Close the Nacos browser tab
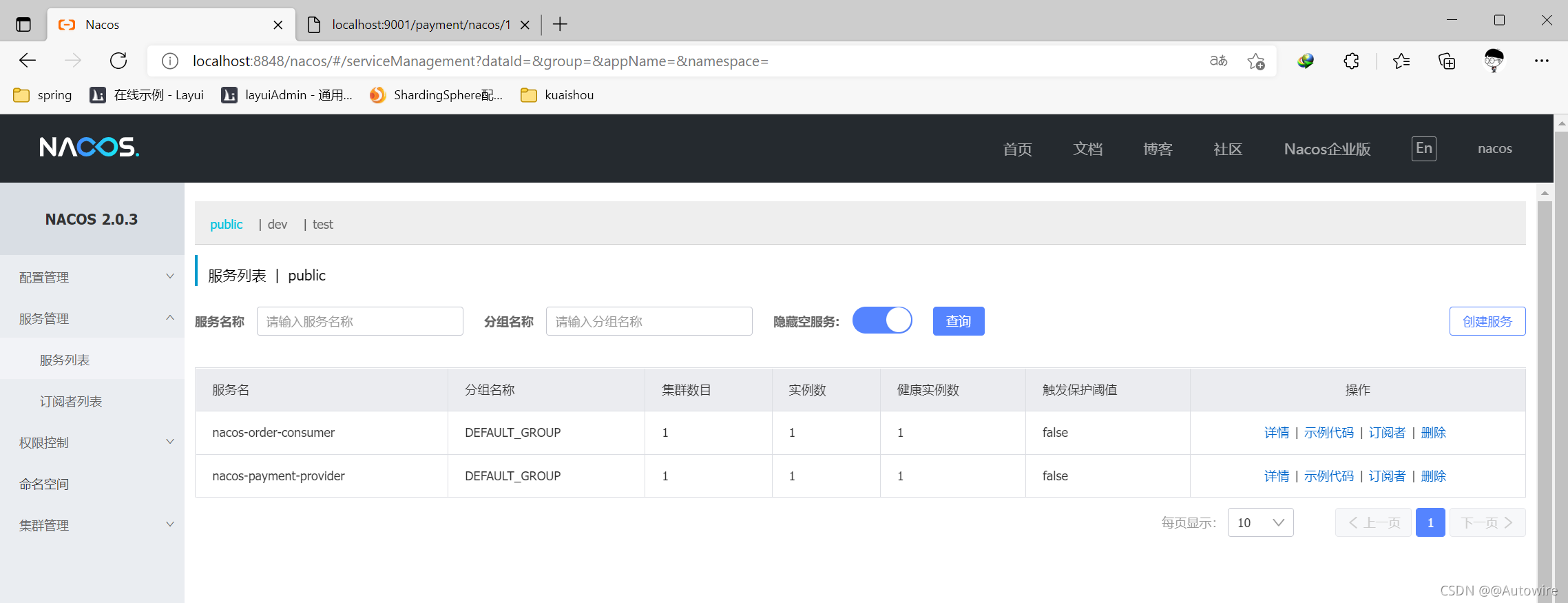1568x603 pixels. (278, 25)
